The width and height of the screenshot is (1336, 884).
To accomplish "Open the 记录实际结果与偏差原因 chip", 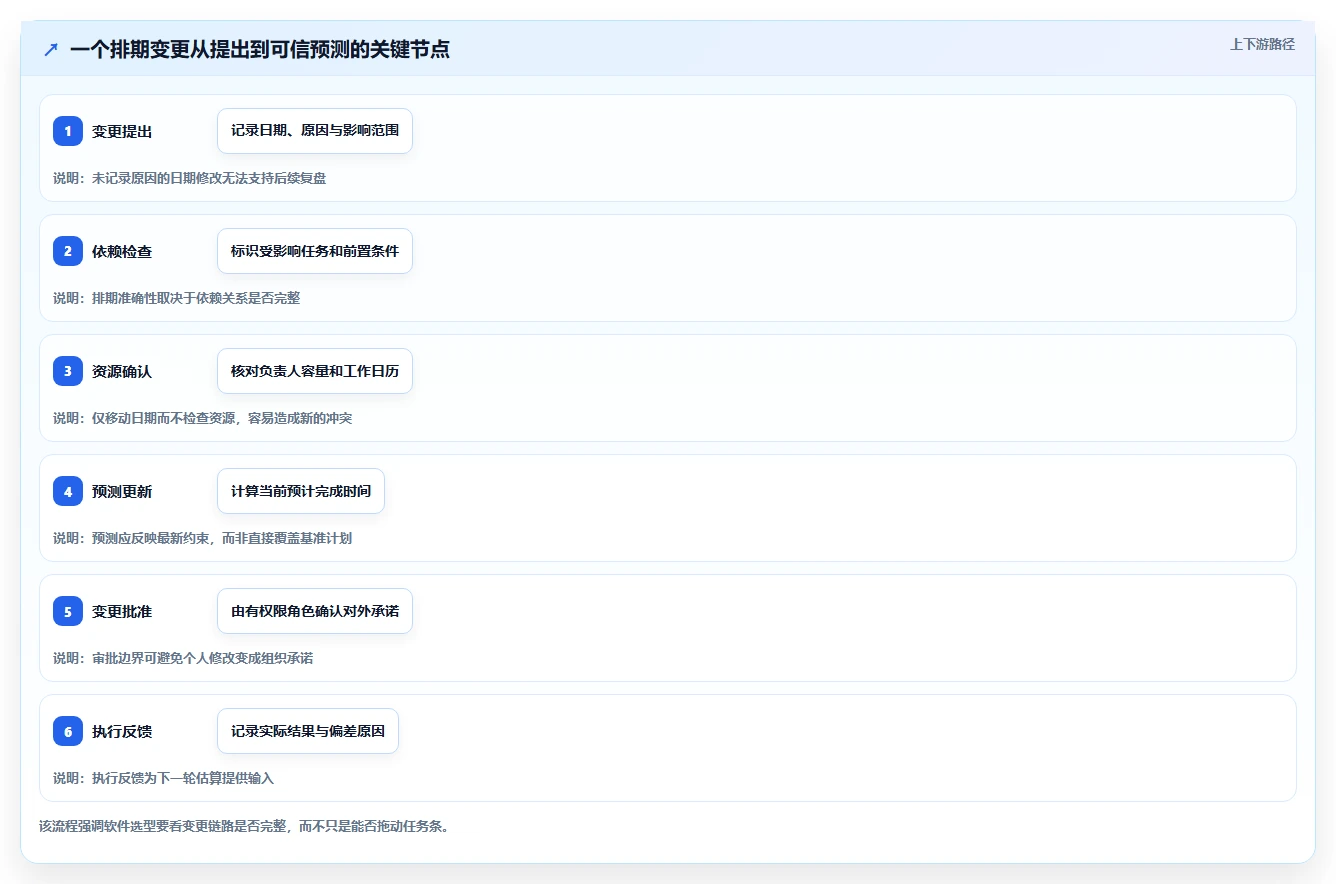I will click(308, 731).
